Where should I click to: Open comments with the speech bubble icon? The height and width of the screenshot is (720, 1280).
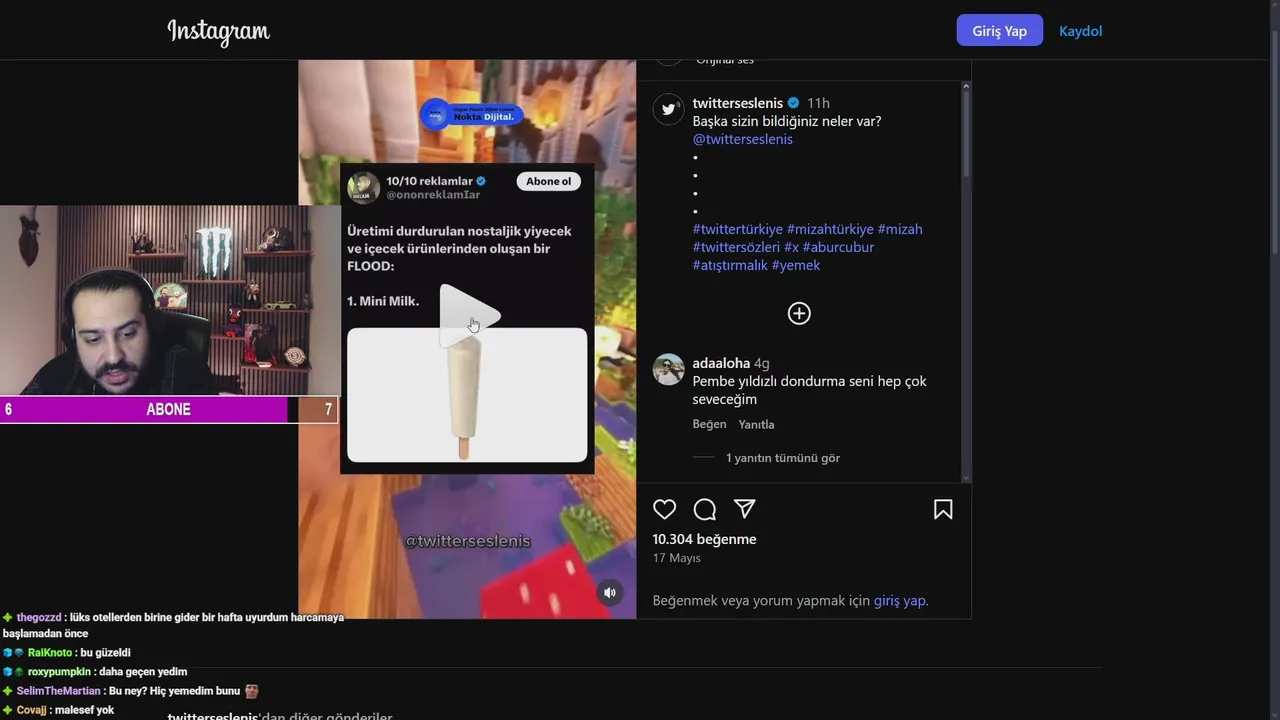tap(705, 509)
